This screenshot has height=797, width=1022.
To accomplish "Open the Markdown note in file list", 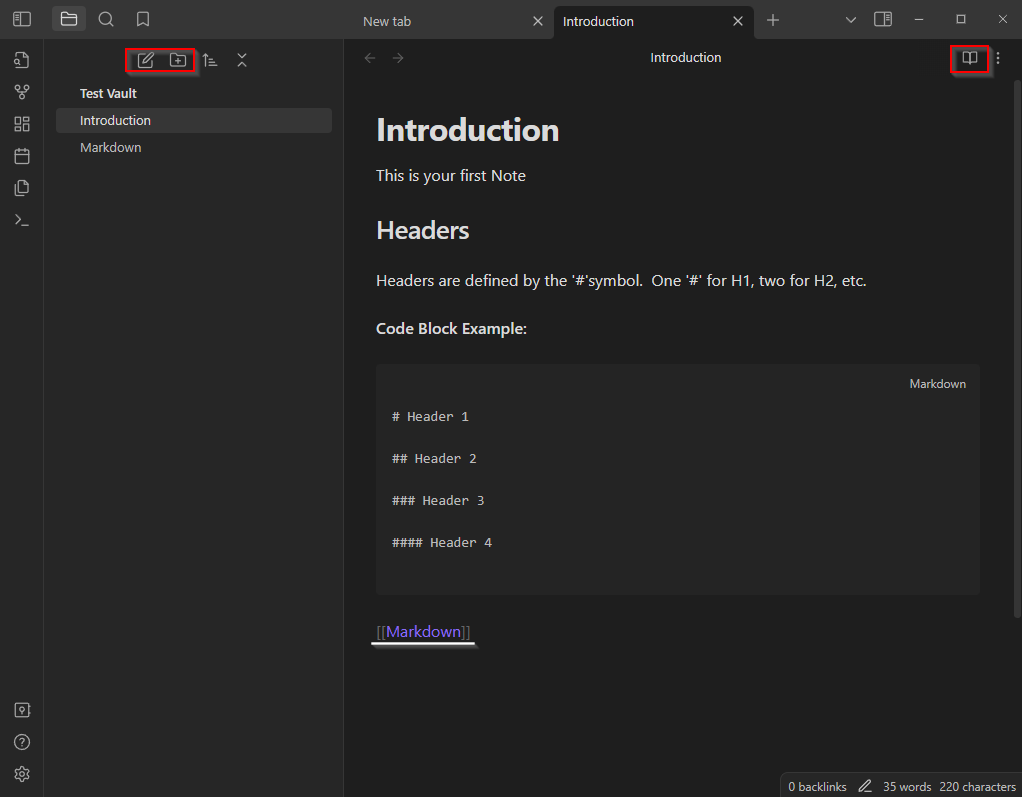I will 194,147.
